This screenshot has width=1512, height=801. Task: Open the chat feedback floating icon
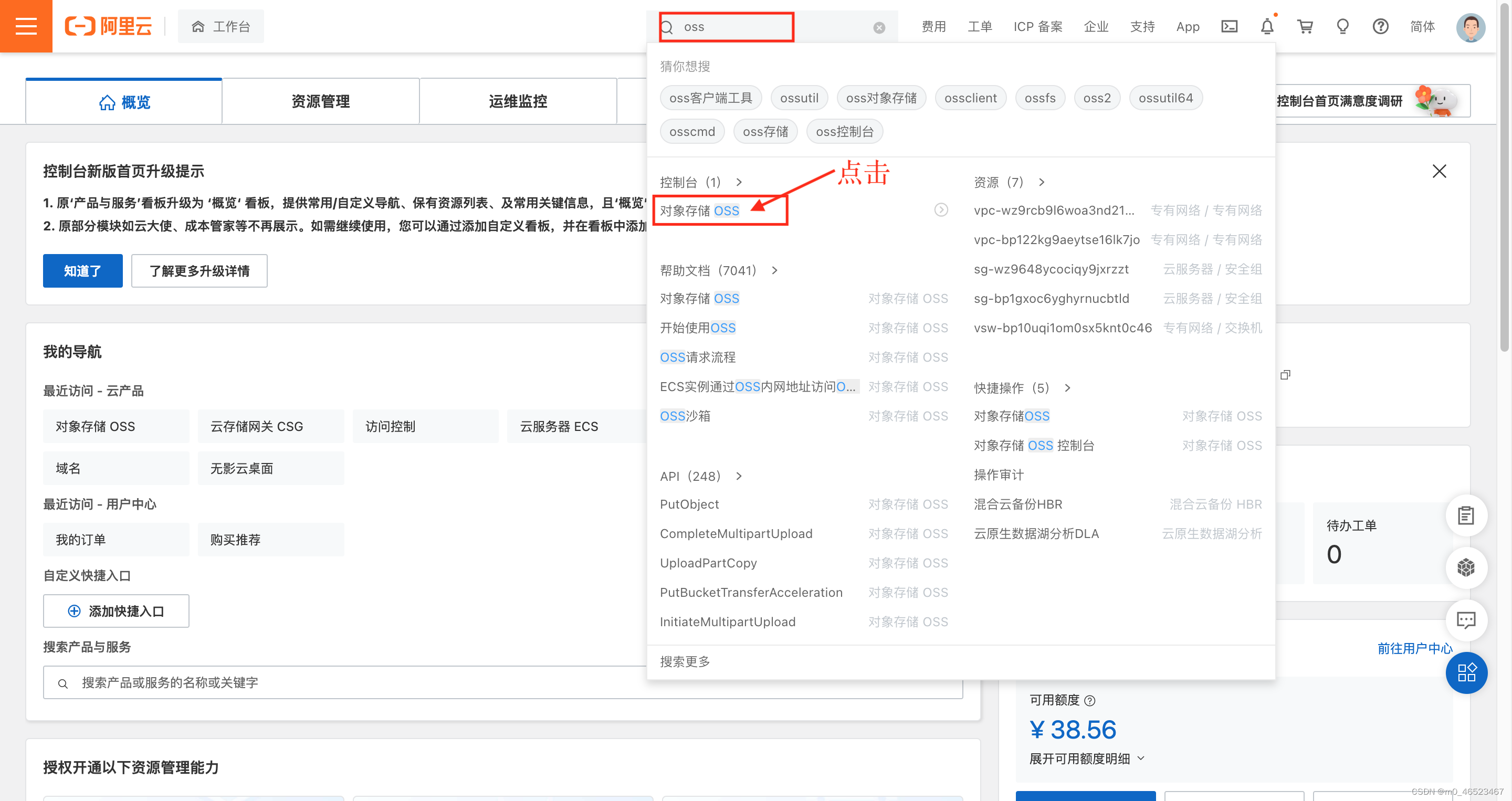[x=1466, y=620]
